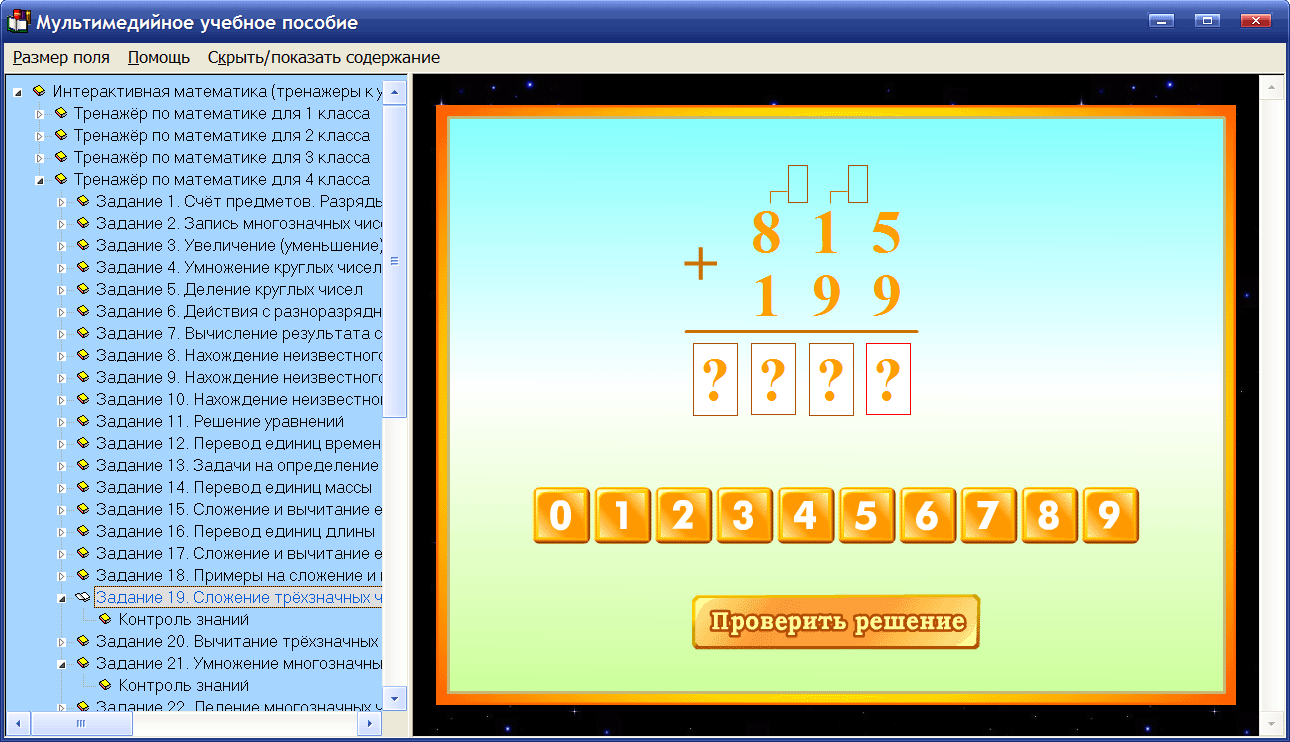Click book icon of Задание 15

(x=83, y=510)
